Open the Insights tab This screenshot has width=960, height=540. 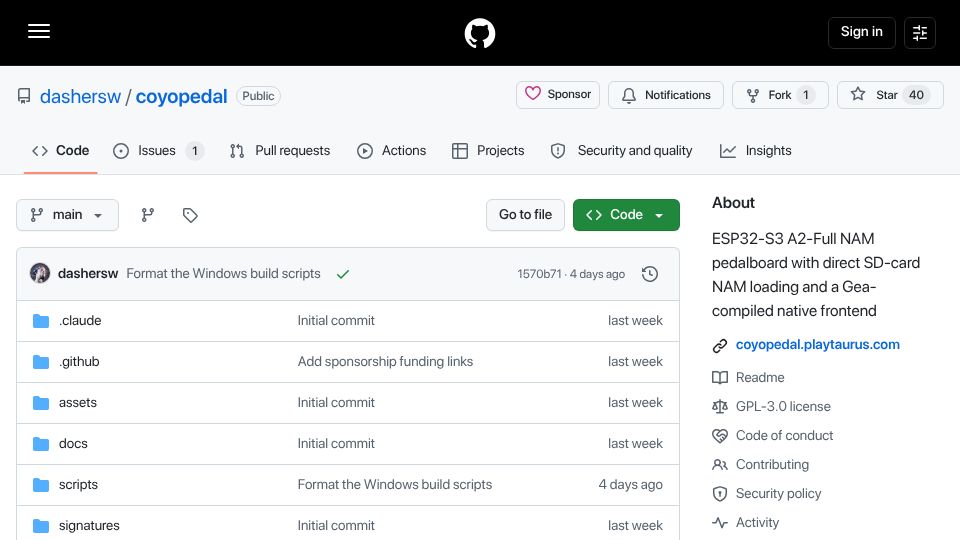coord(756,151)
